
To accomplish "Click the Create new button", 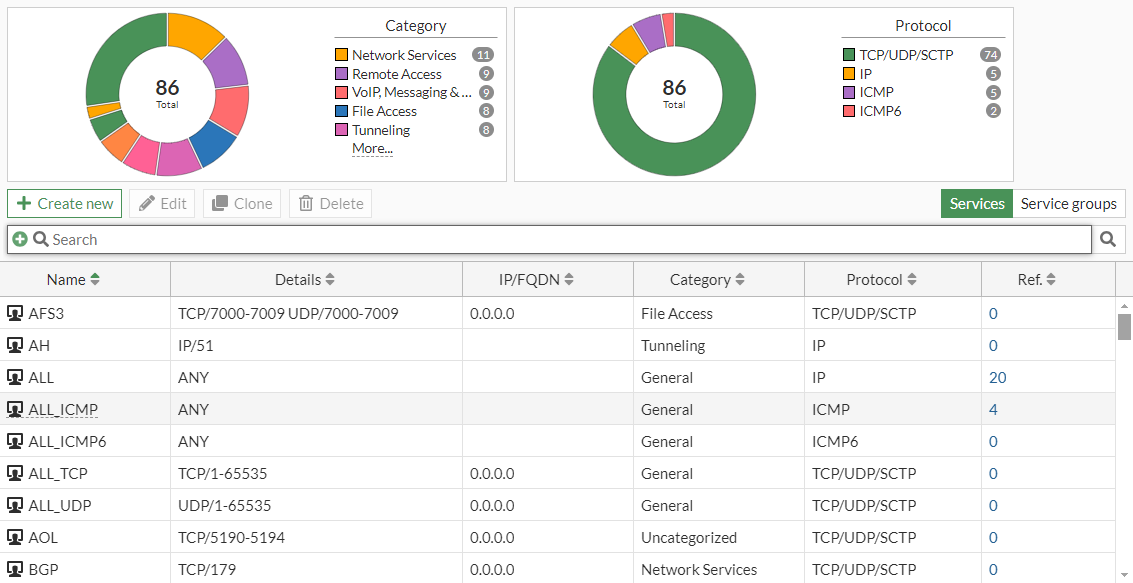I will point(65,204).
